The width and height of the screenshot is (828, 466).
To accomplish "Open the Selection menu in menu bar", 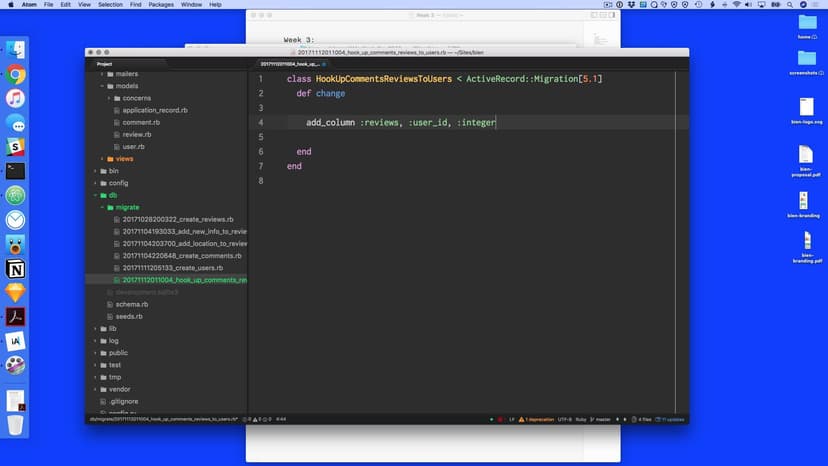I will point(110,5).
